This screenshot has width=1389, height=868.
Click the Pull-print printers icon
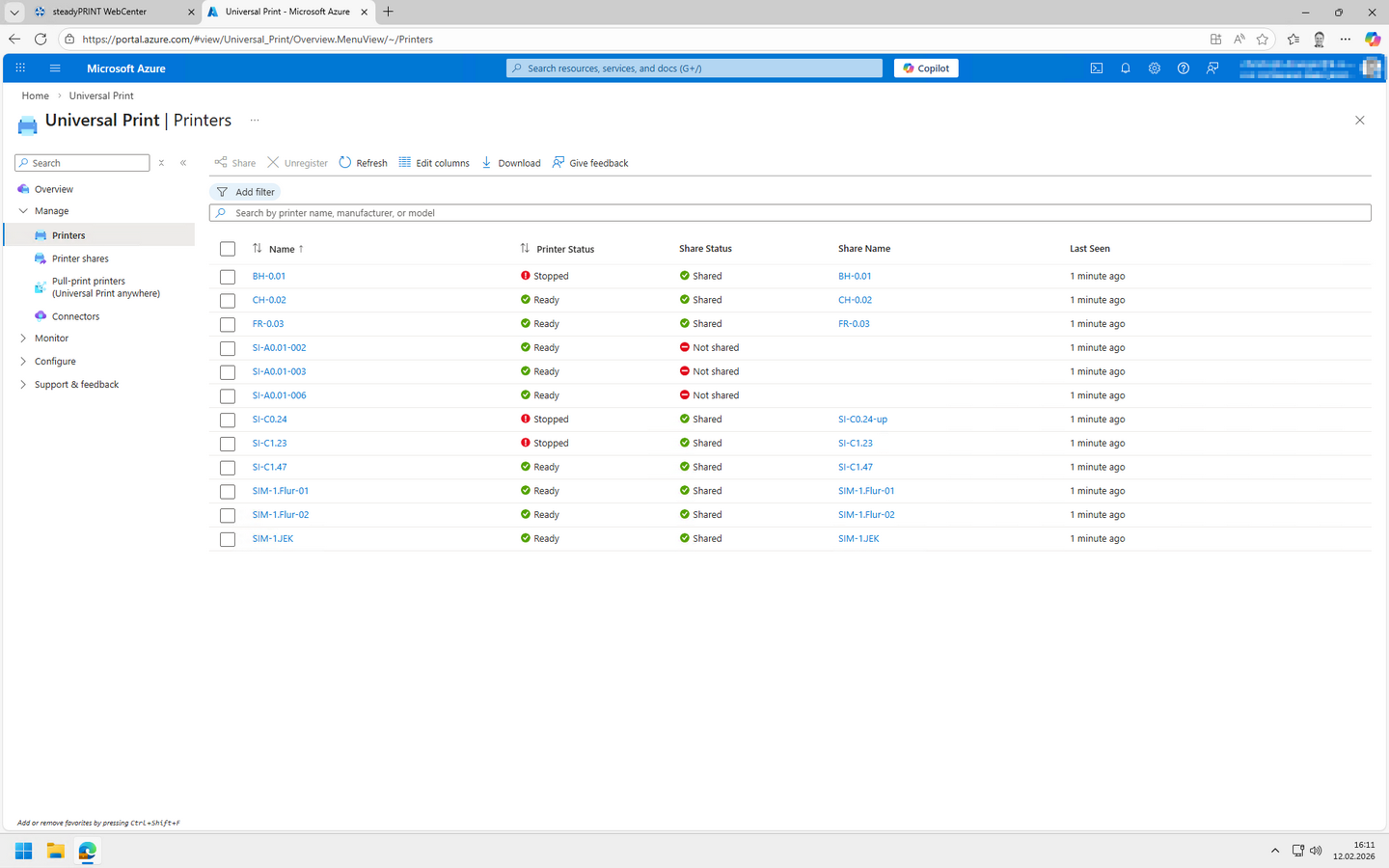40,286
